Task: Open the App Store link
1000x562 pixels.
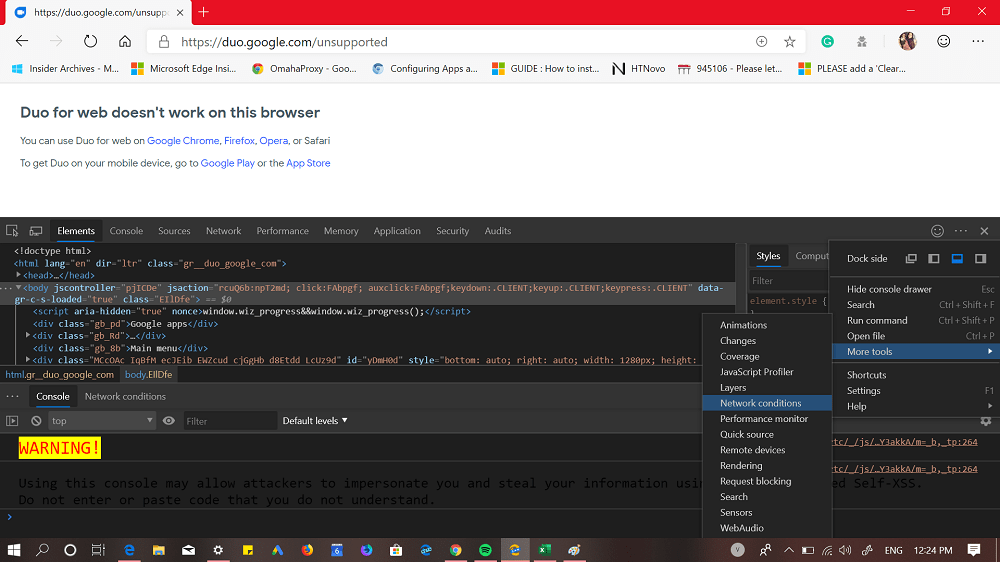Action: [308, 163]
